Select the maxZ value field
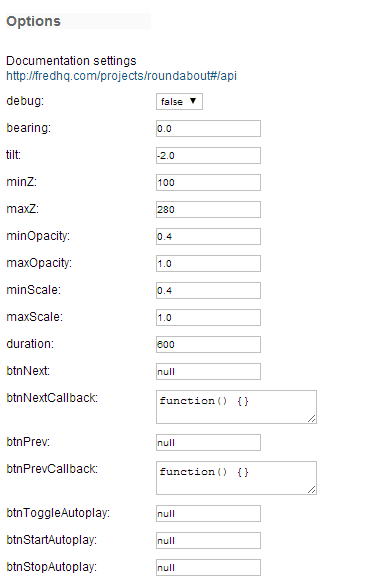This screenshot has width=384, height=582. coord(208,209)
